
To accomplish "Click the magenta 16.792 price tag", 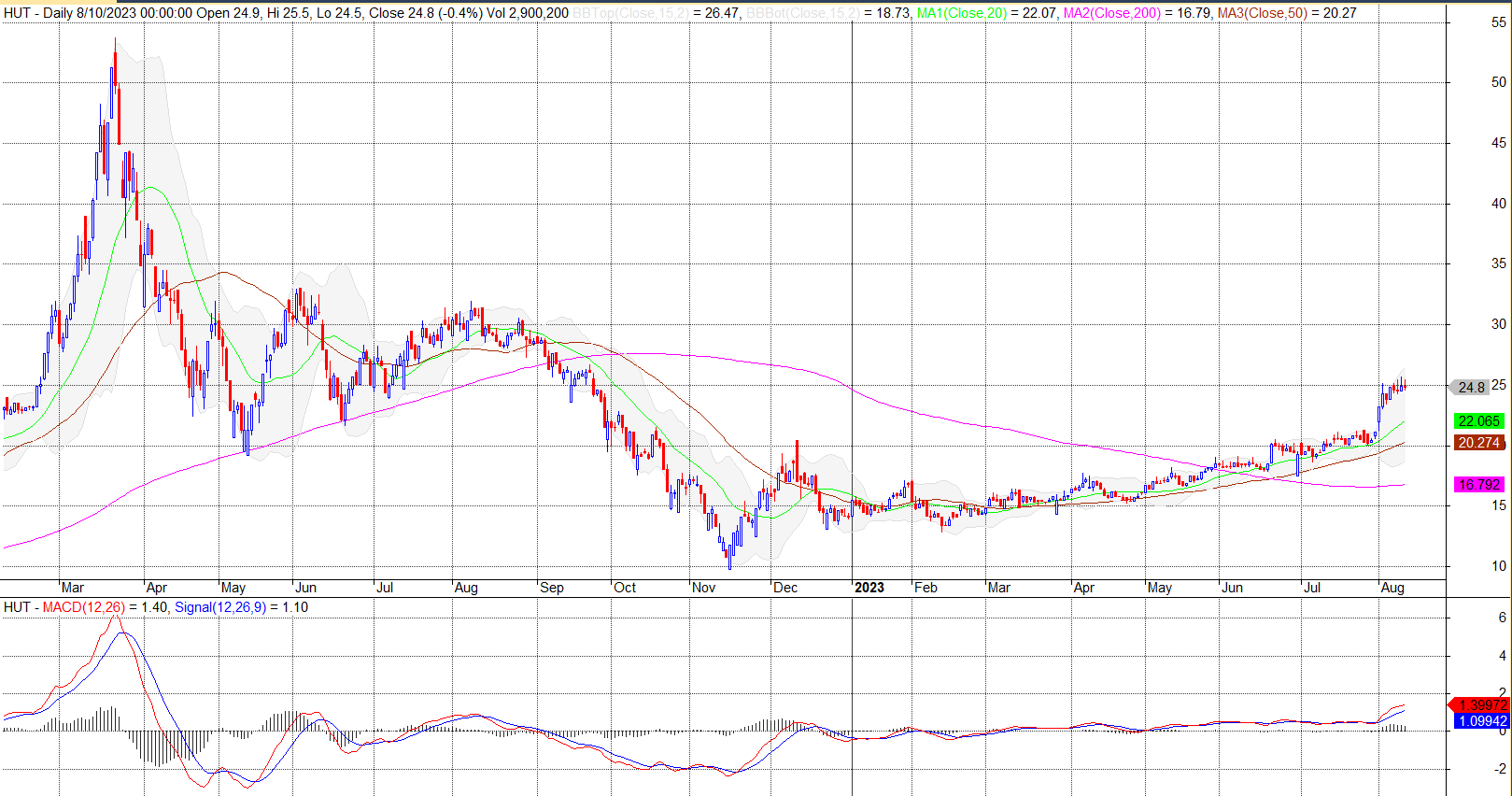I will click(1478, 485).
